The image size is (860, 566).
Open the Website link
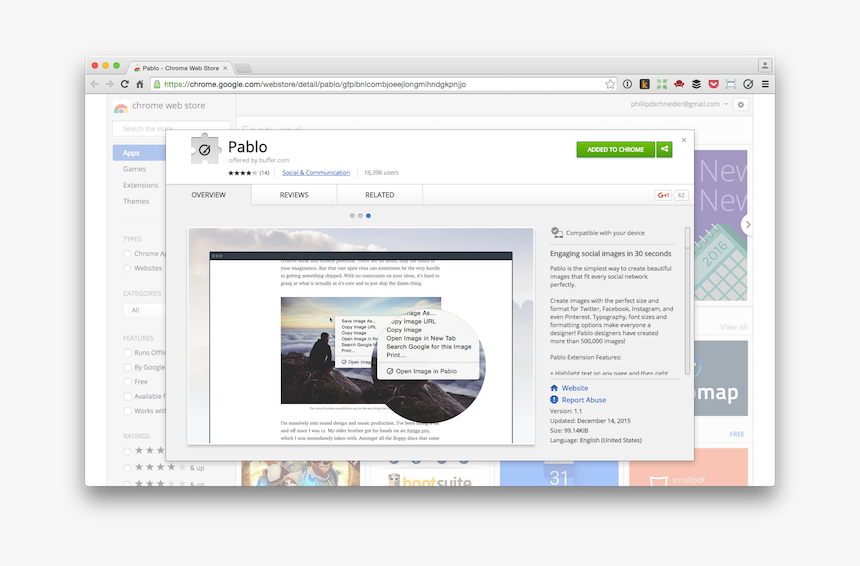(575, 388)
